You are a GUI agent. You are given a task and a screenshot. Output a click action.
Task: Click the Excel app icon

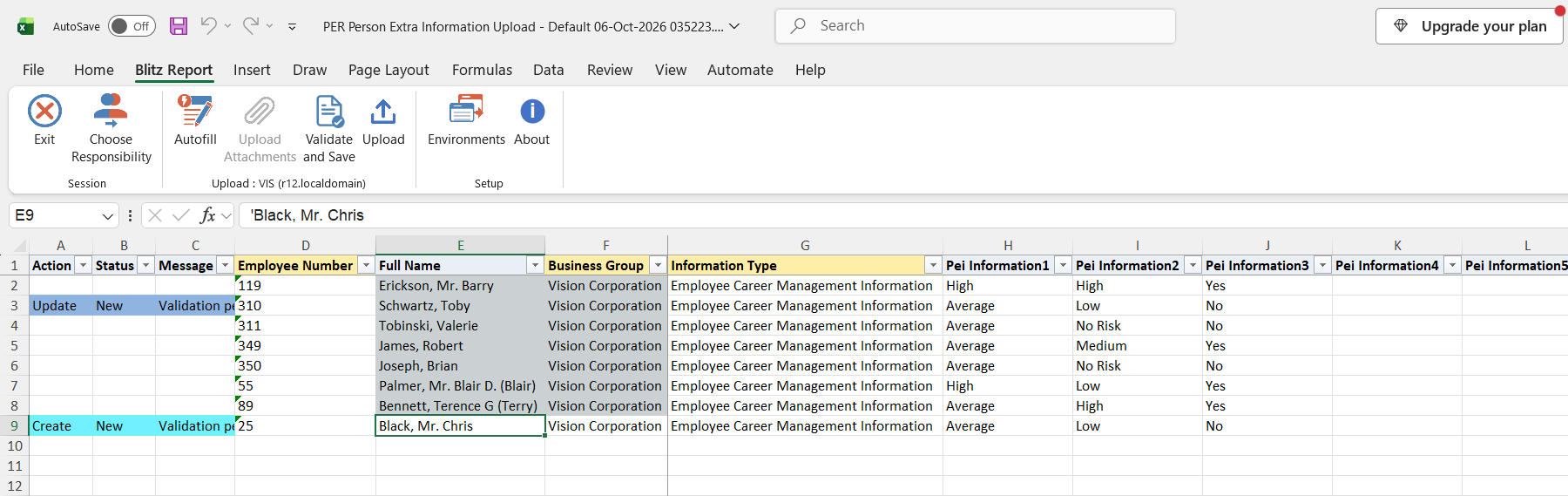click(x=26, y=26)
